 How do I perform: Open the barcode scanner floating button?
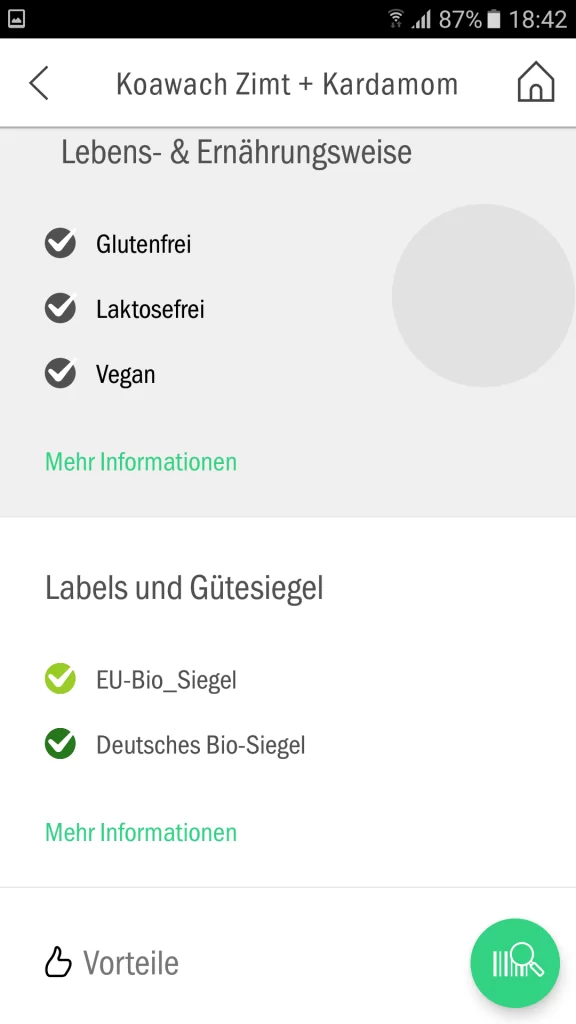[x=515, y=963]
